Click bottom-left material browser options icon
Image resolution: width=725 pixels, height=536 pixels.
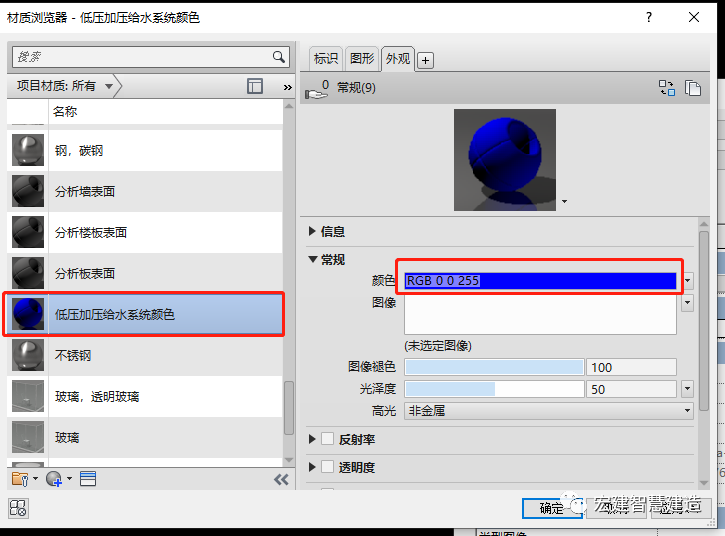tap(18, 508)
